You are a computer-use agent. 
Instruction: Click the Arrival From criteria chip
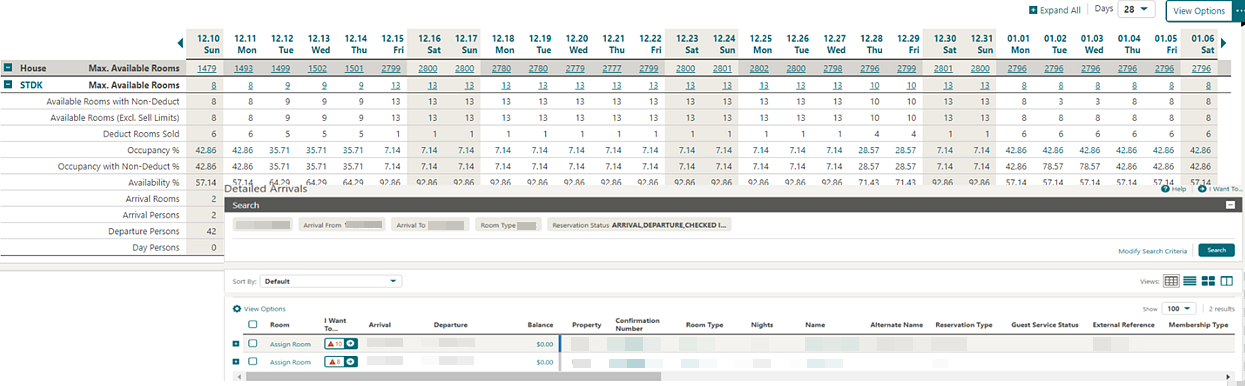click(341, 226)
